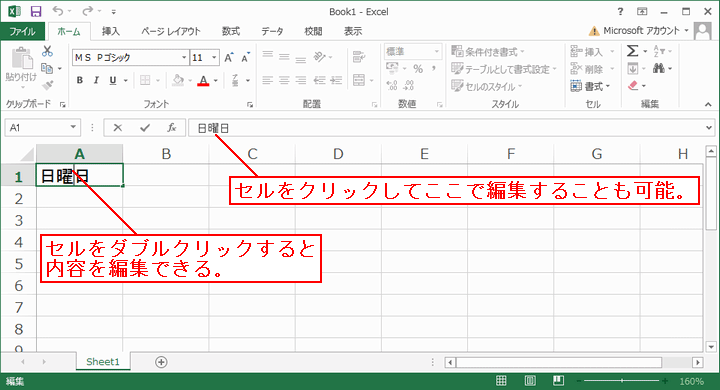Open the ファイル menu
The width and height of the screenshot is (720, 390).
22,31
